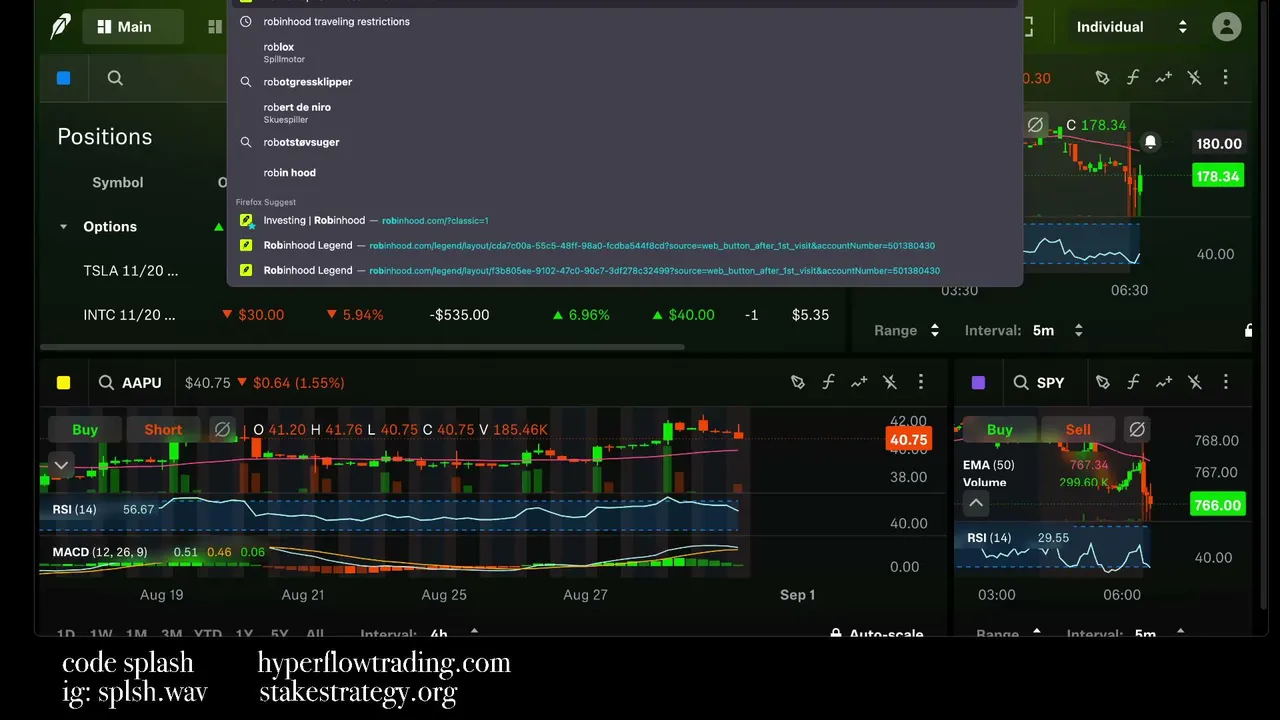
Task: Open Investing | Robinhood Firefox suggestion
Action: point(625,220)
